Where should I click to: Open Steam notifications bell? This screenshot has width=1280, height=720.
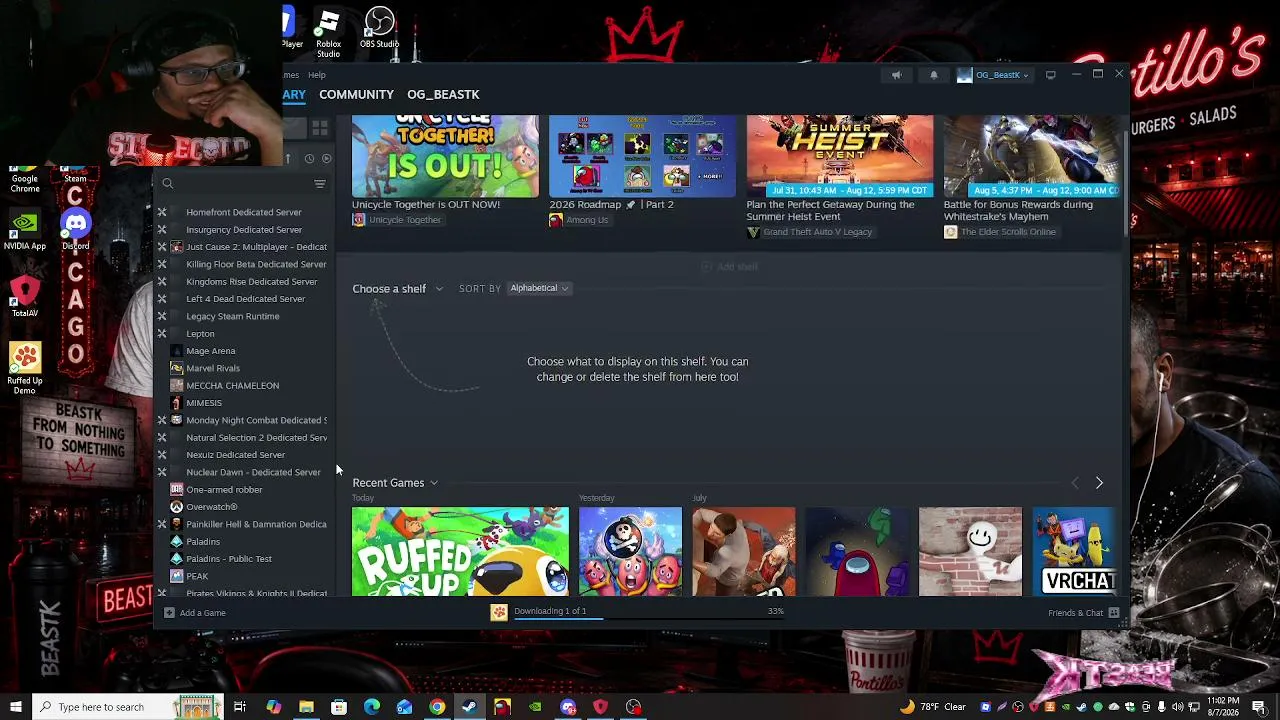934,75
